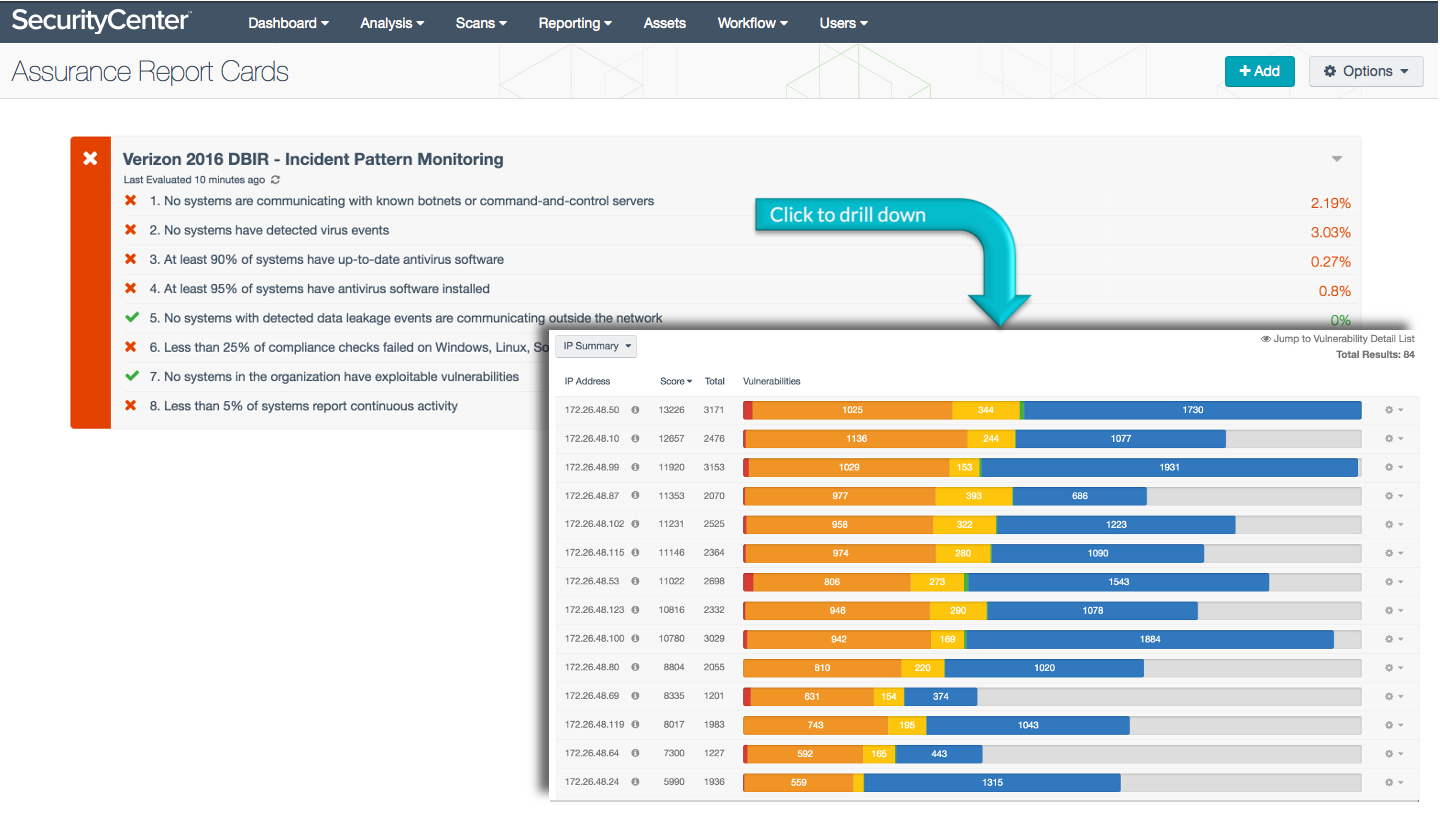This screenshot has height=820, width=1440.
Task: Select score 7300 for 172.26.48.64
Action: pyautogui.click(x=674, y=753)
